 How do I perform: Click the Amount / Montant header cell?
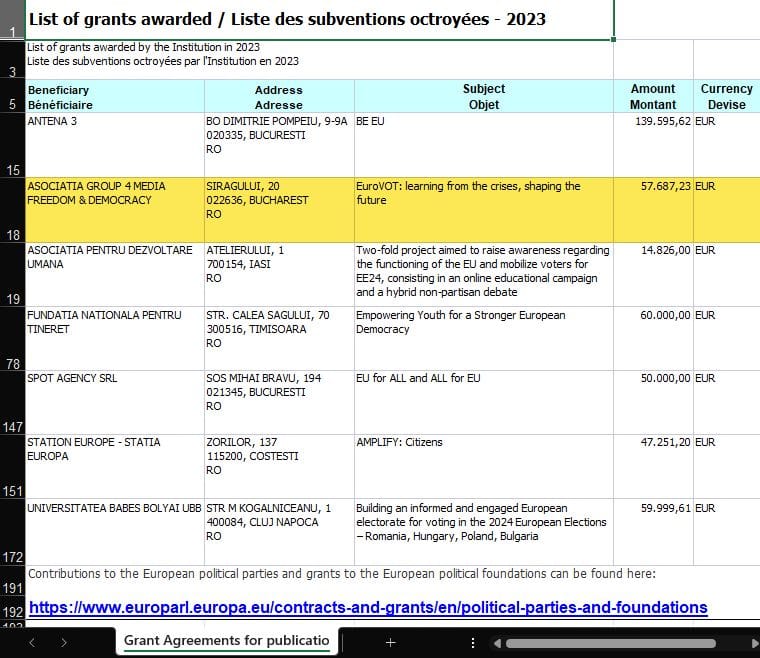pyautogui.click(x=653, y=96)
